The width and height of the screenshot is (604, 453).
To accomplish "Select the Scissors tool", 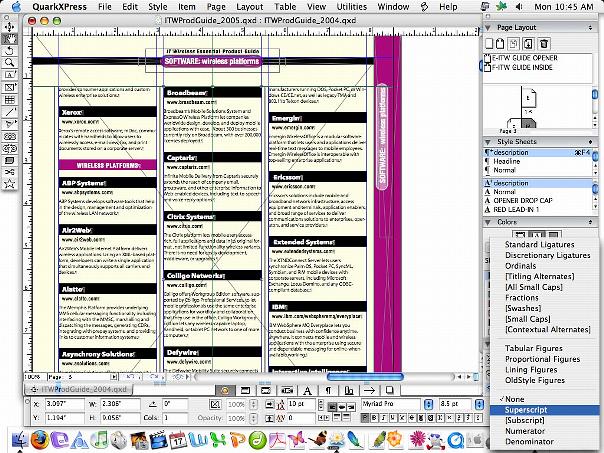I will pyautogui.click(x=9, y=172).
